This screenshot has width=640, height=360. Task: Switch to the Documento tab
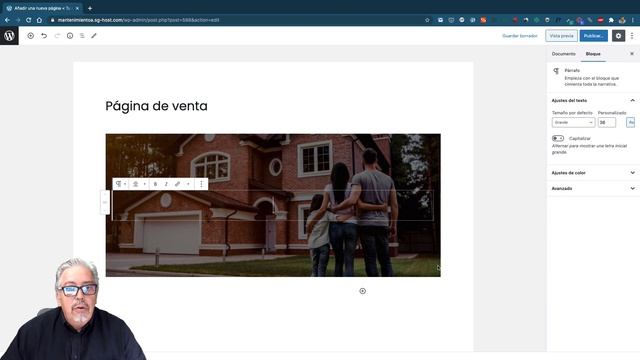(563, 54)
